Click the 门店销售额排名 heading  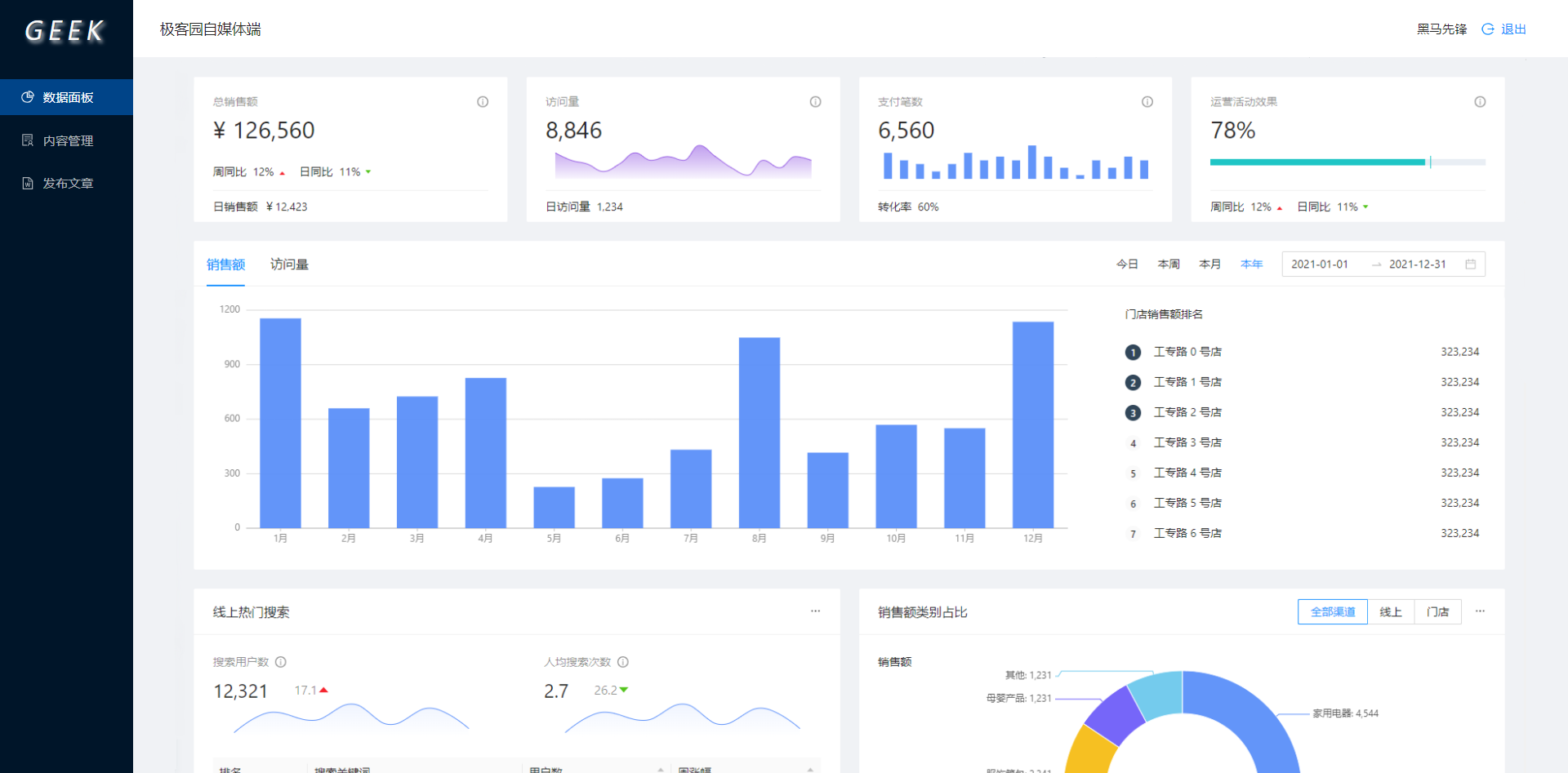[1164, 314]
